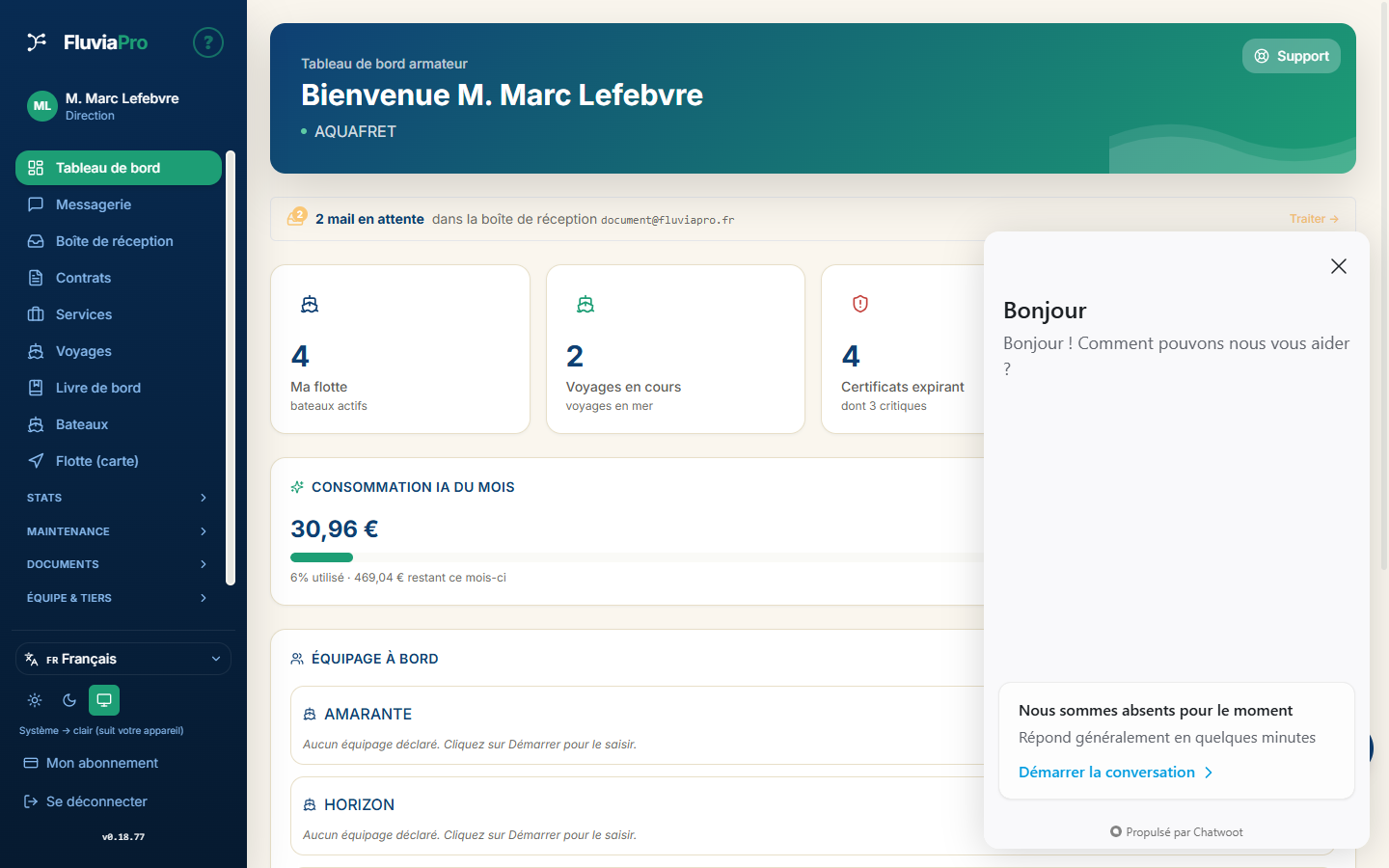Click the Livre de bord book icon
1389x868 pixels.
(36, 388)
